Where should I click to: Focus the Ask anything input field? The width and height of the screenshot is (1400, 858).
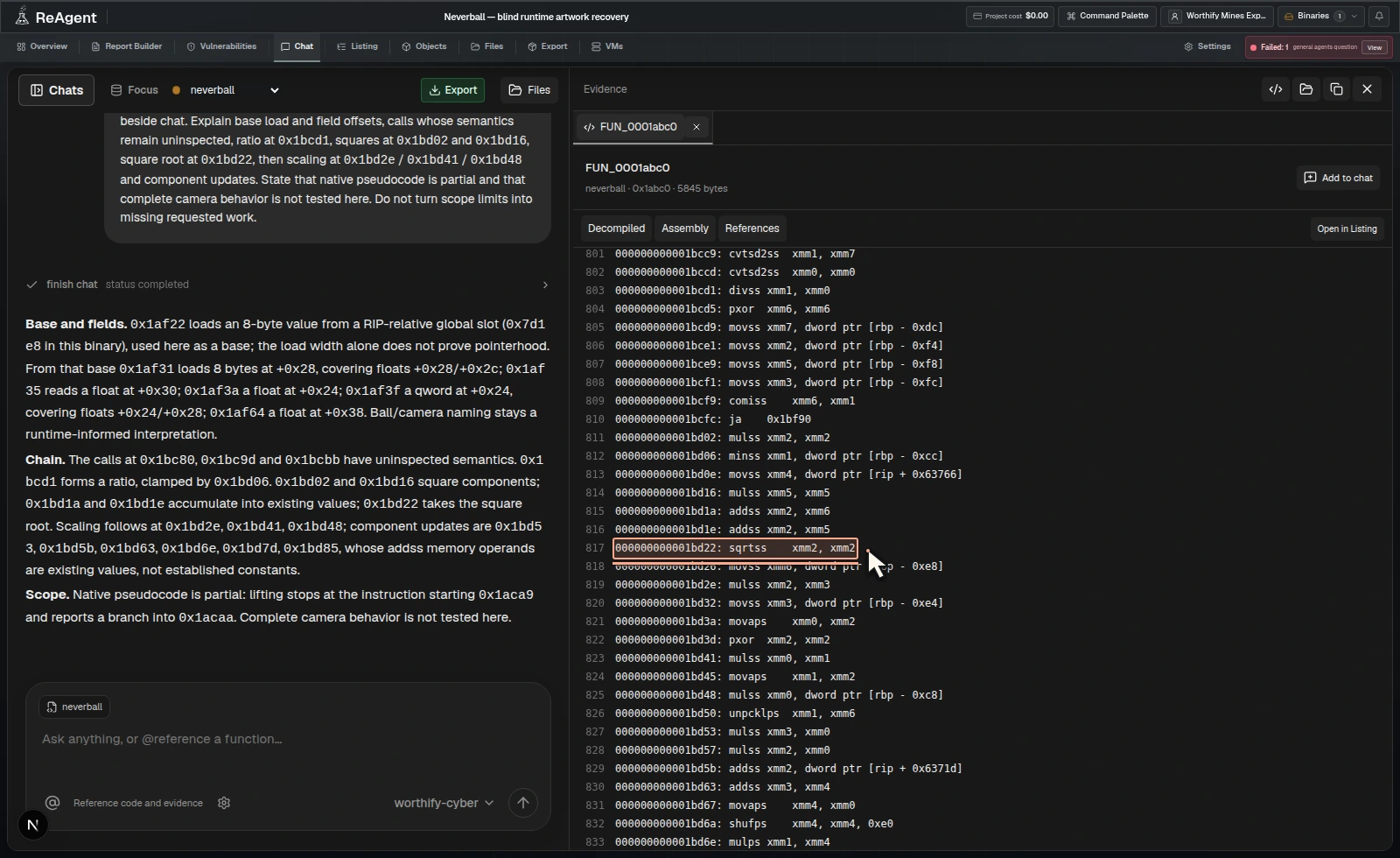[x=288, y=739]
